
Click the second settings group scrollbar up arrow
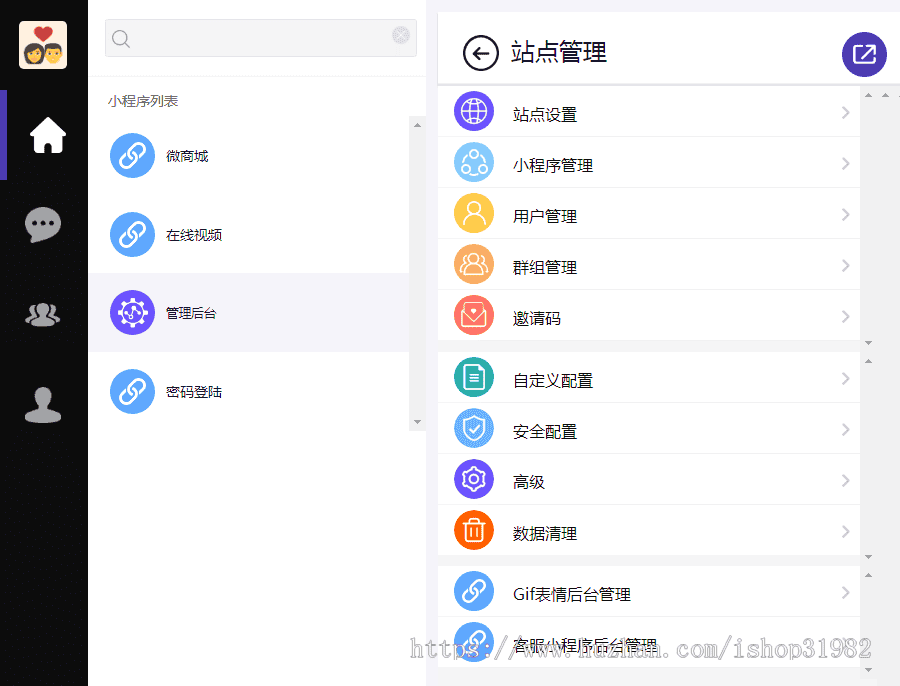pyautogui.click(x=868, y=361)
